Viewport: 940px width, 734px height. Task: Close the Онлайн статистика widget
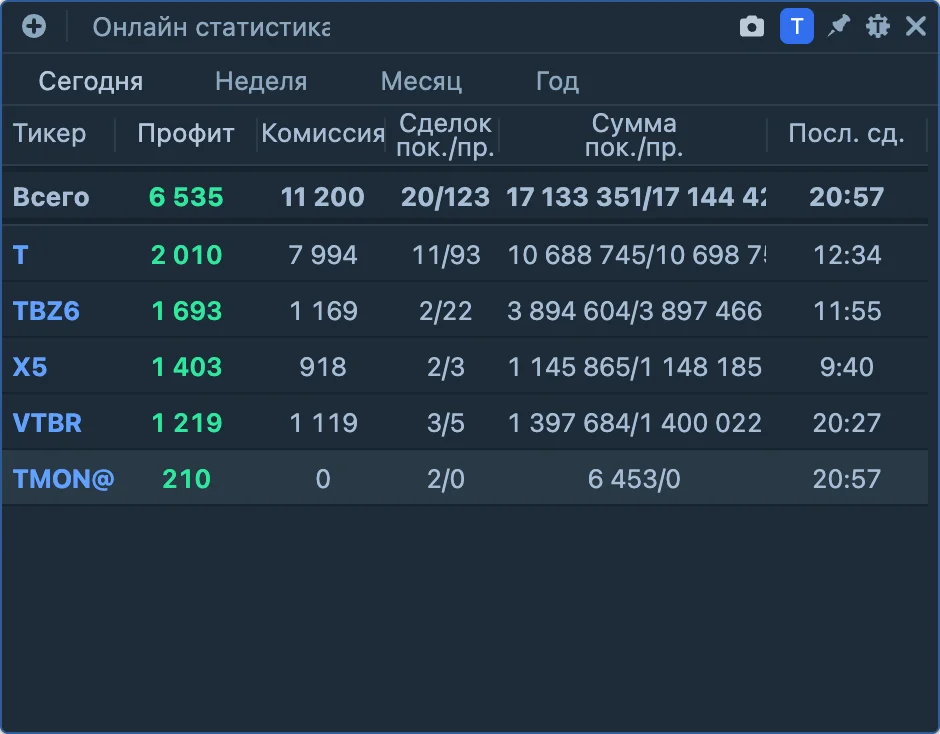916,26
